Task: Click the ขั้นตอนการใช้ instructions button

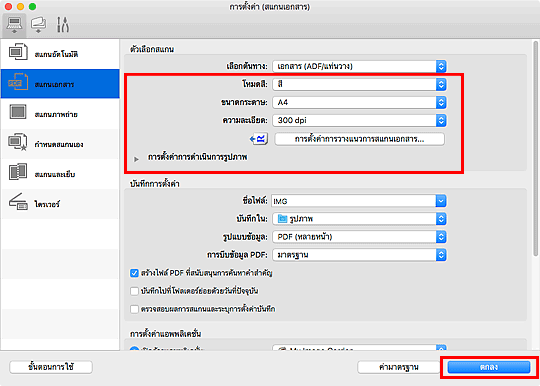Action: (51, 367)
